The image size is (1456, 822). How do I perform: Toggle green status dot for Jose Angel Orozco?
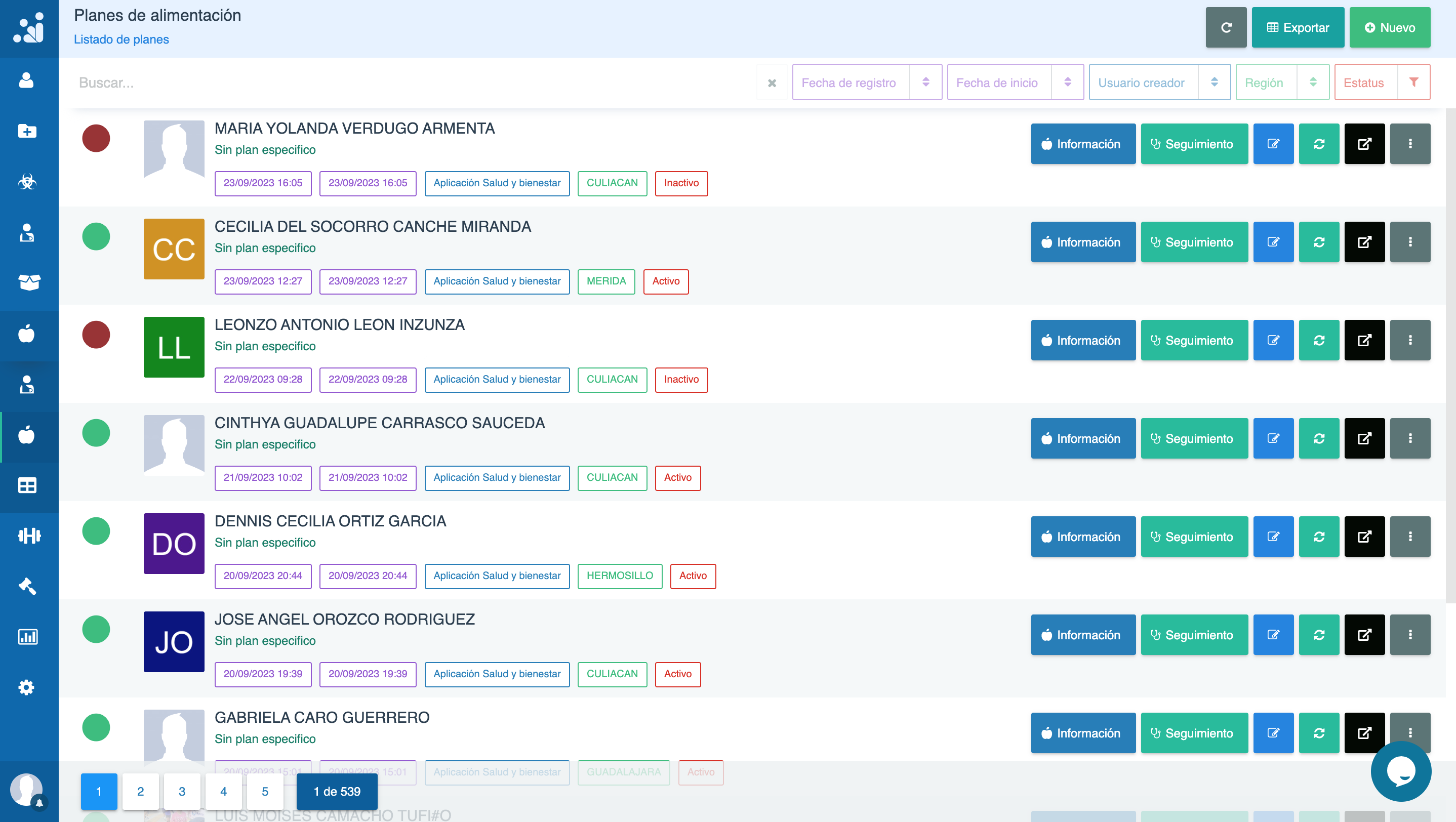coord(96,629)
